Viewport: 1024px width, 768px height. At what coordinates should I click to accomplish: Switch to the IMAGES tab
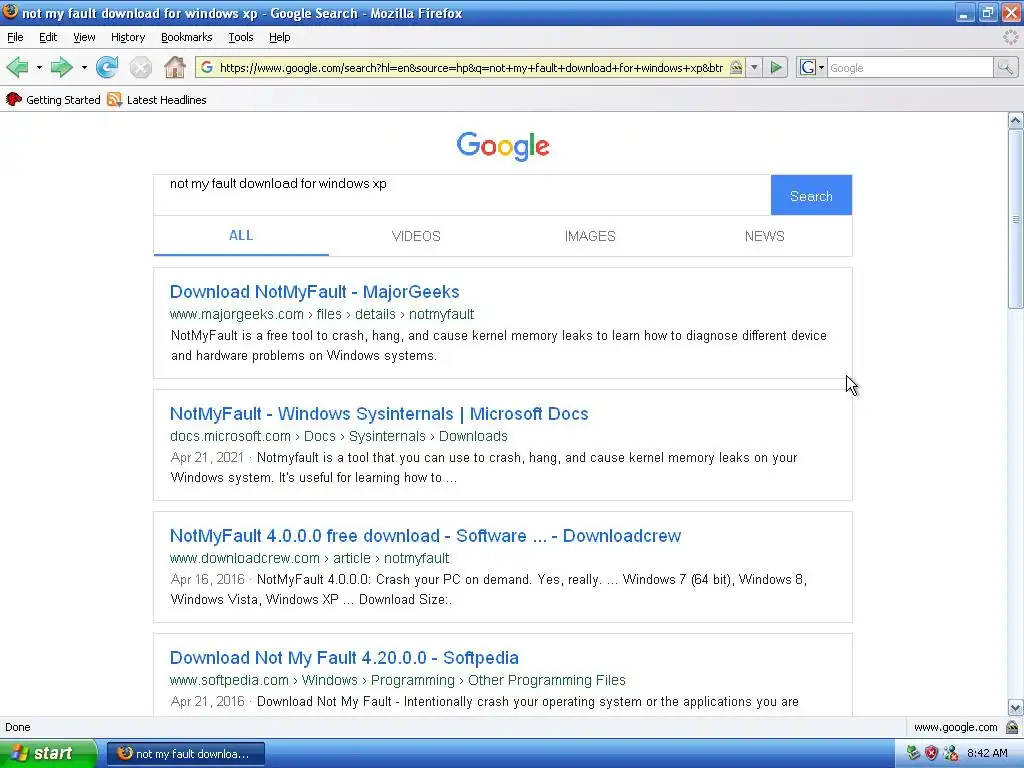pos(590,236)
